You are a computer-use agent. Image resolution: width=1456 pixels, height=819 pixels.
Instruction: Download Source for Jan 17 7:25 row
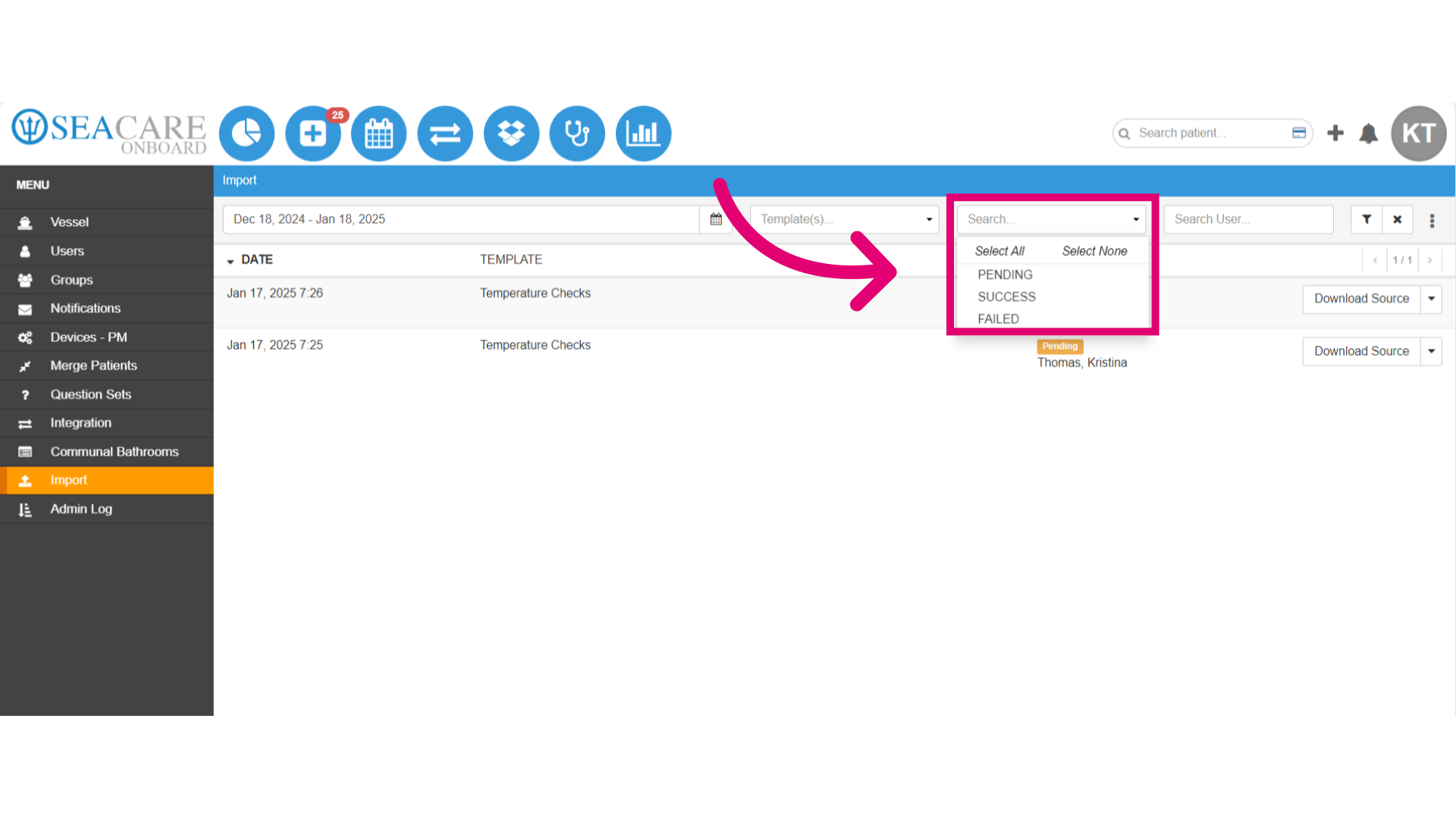coord(1361,351)
